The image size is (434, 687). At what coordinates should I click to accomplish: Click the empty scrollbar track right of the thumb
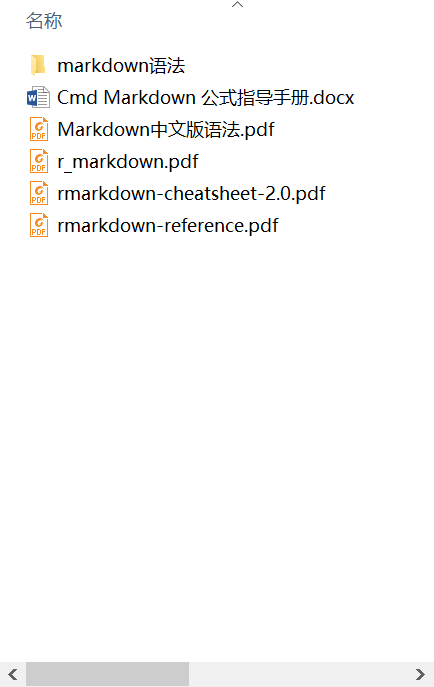[298, 674]
